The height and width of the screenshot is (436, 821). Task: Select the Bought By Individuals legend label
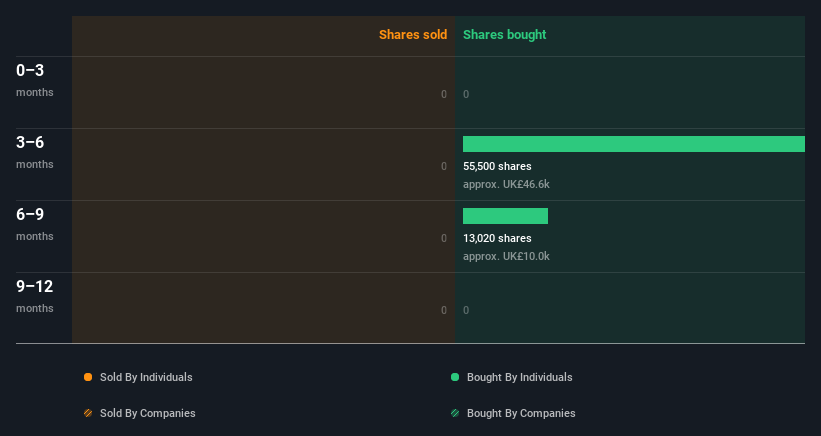(x=519, y=377)
